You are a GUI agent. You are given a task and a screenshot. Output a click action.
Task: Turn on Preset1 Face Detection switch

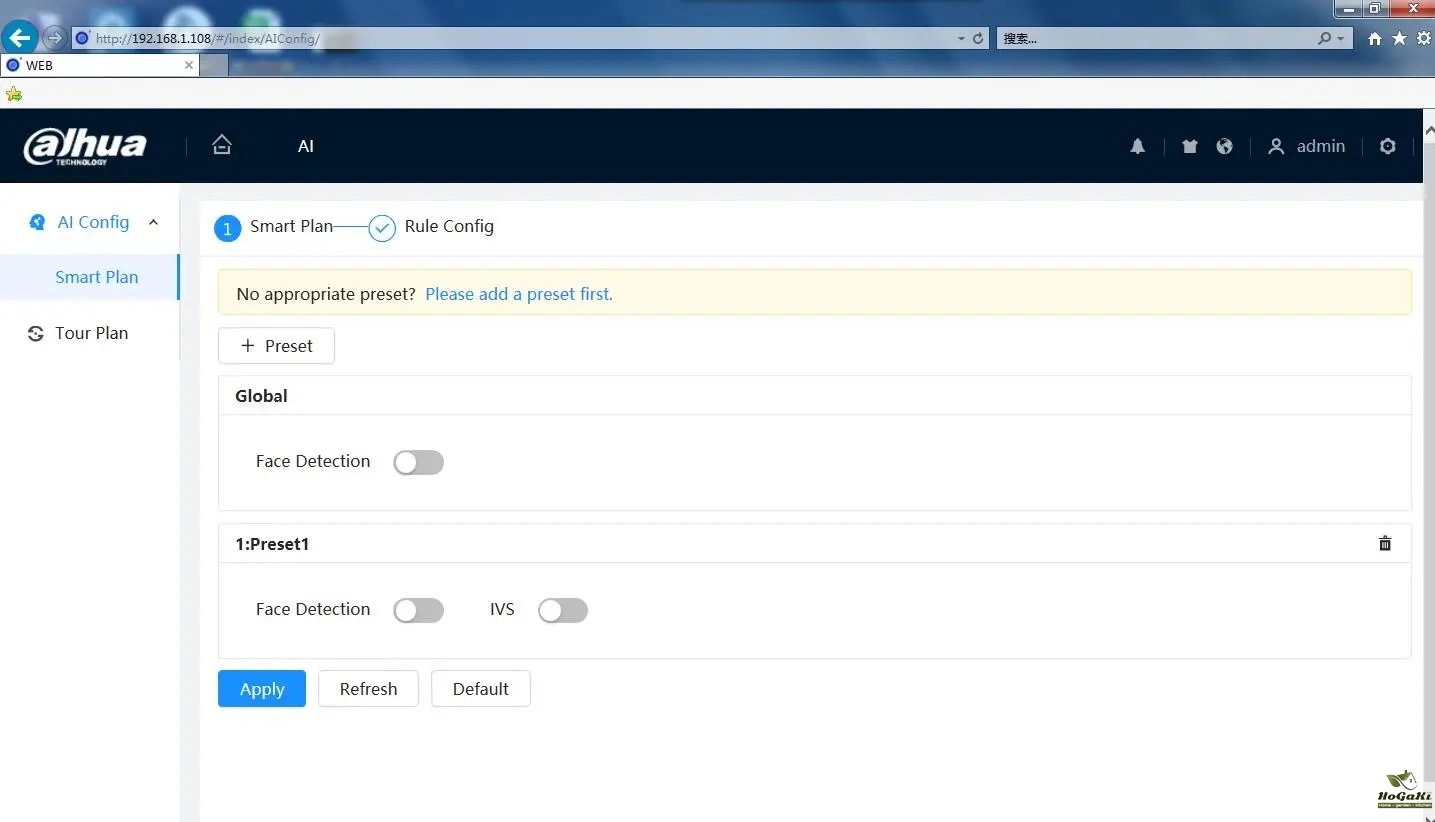pyautogui.click(x=418, y=610)
